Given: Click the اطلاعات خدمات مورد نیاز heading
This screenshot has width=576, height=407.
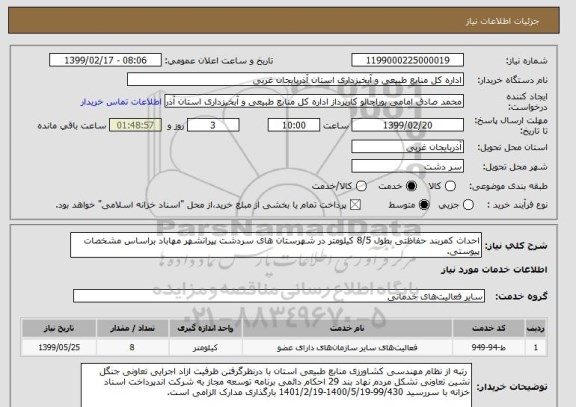Looking at the screenshot, I should 494,270.
